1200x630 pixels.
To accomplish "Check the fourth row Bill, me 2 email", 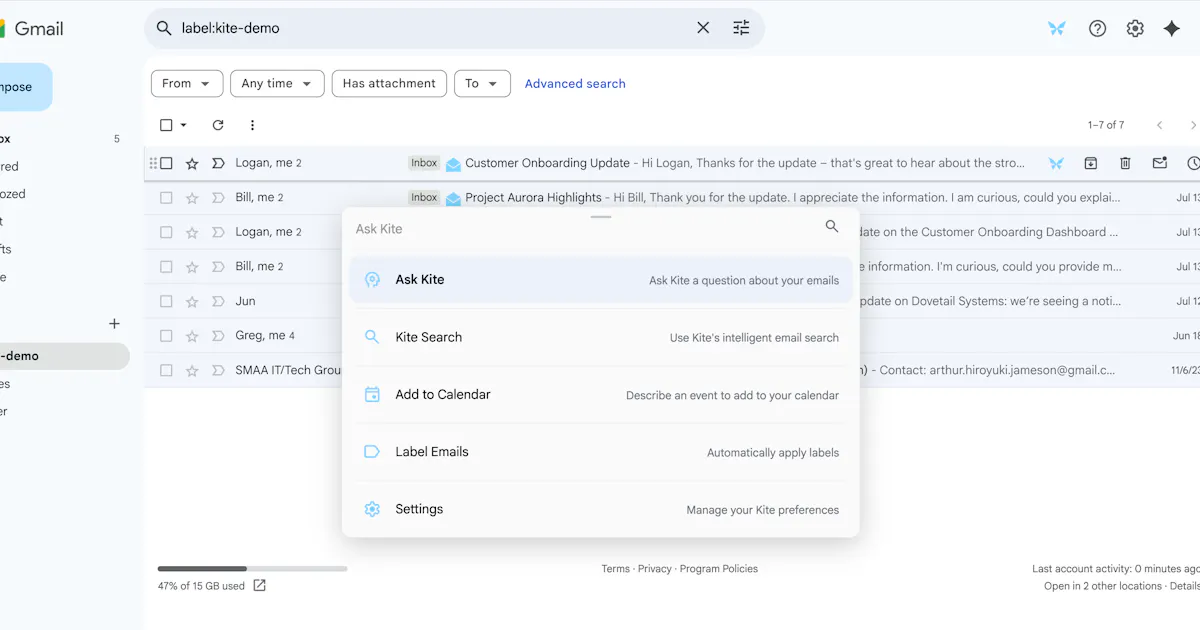I will pyautogui.click(x=166, y=267).
